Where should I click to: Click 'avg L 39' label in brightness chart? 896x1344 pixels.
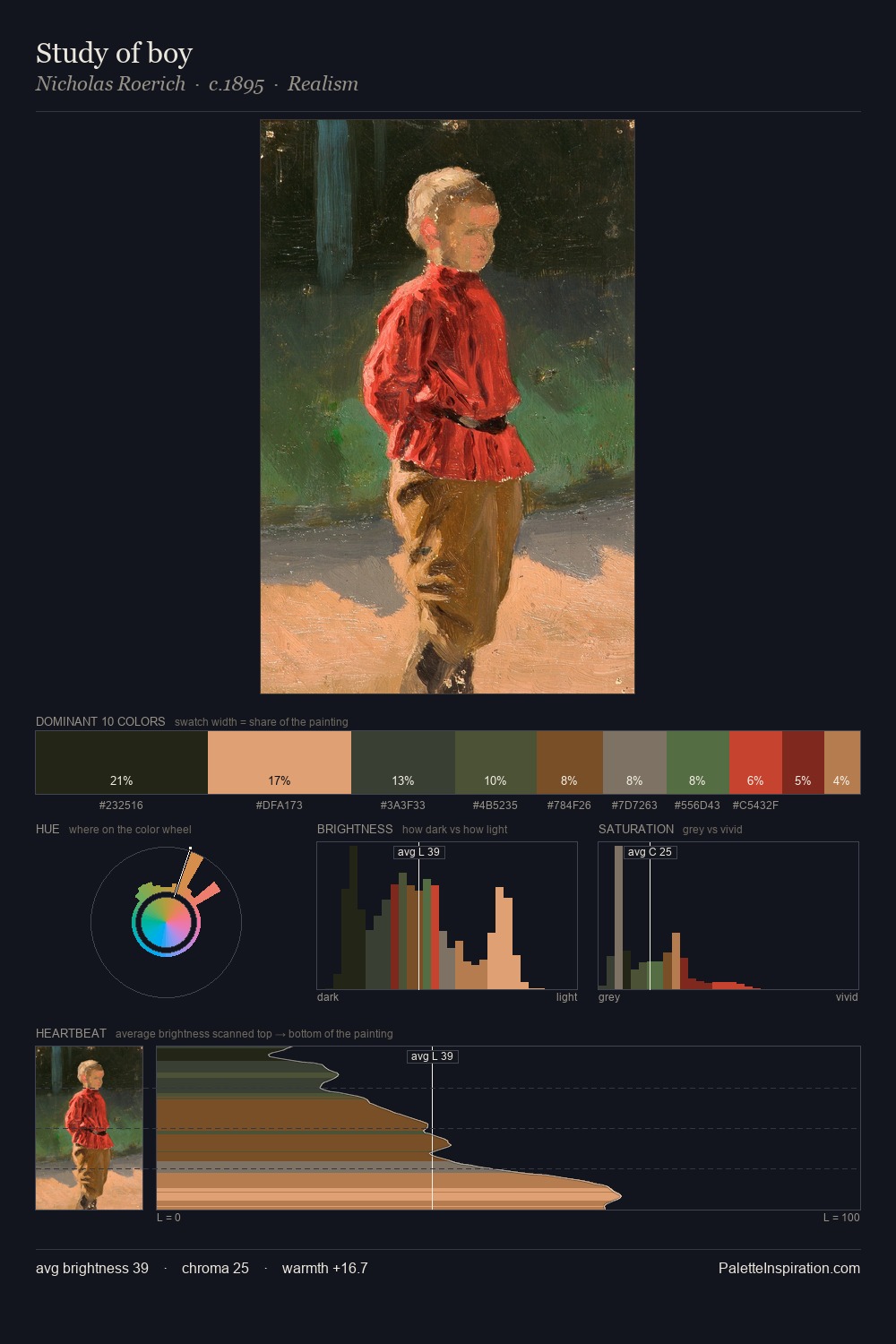419,852
